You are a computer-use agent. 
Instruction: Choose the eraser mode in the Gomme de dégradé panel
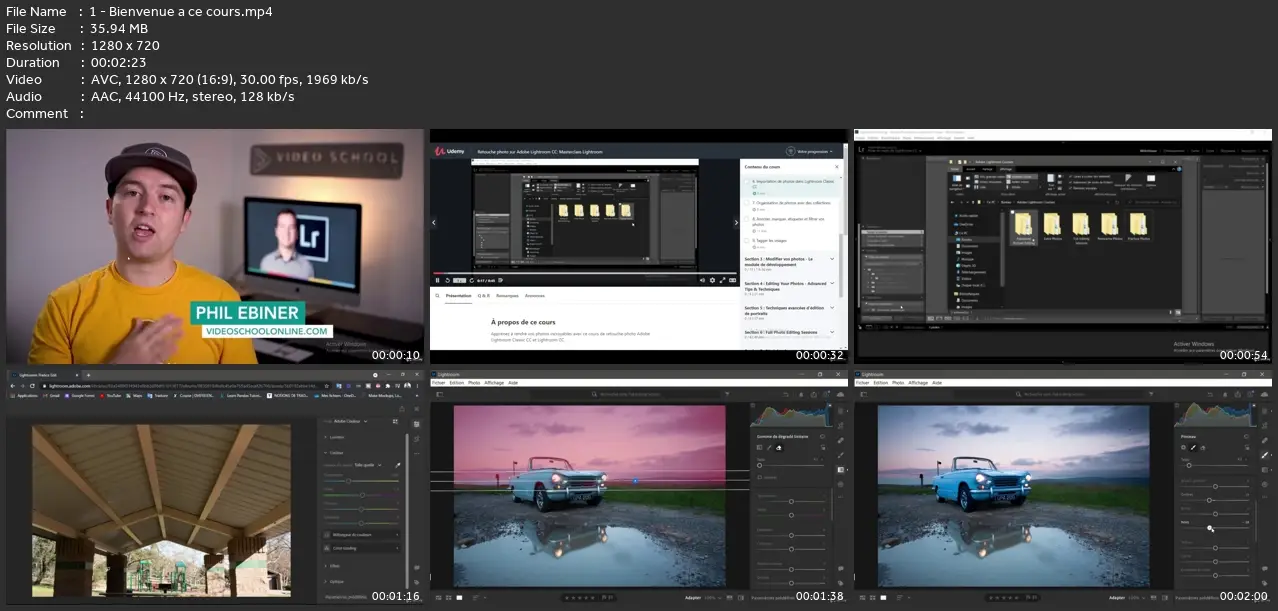(x=780, y=447)
